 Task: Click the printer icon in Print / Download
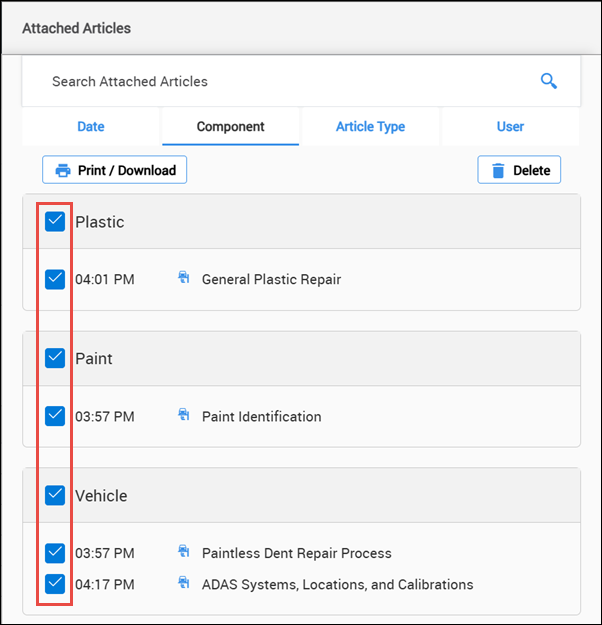(63, 170)
